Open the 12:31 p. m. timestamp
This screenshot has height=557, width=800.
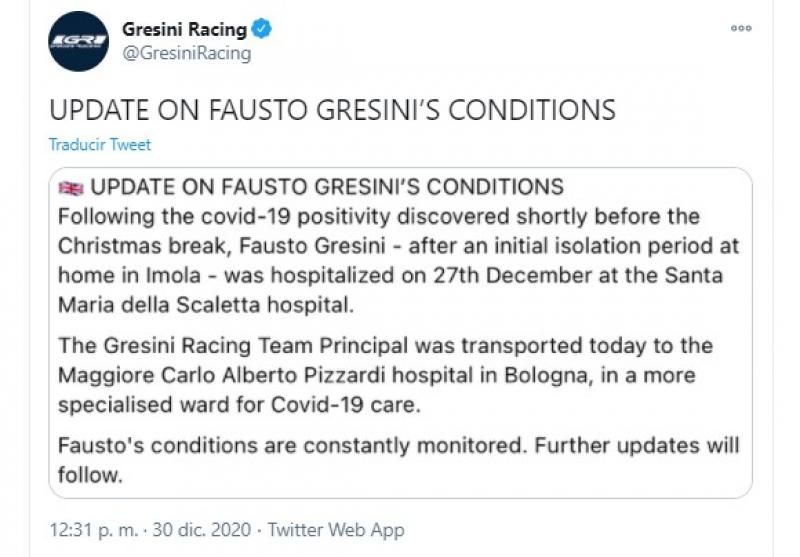coord(94,529)
